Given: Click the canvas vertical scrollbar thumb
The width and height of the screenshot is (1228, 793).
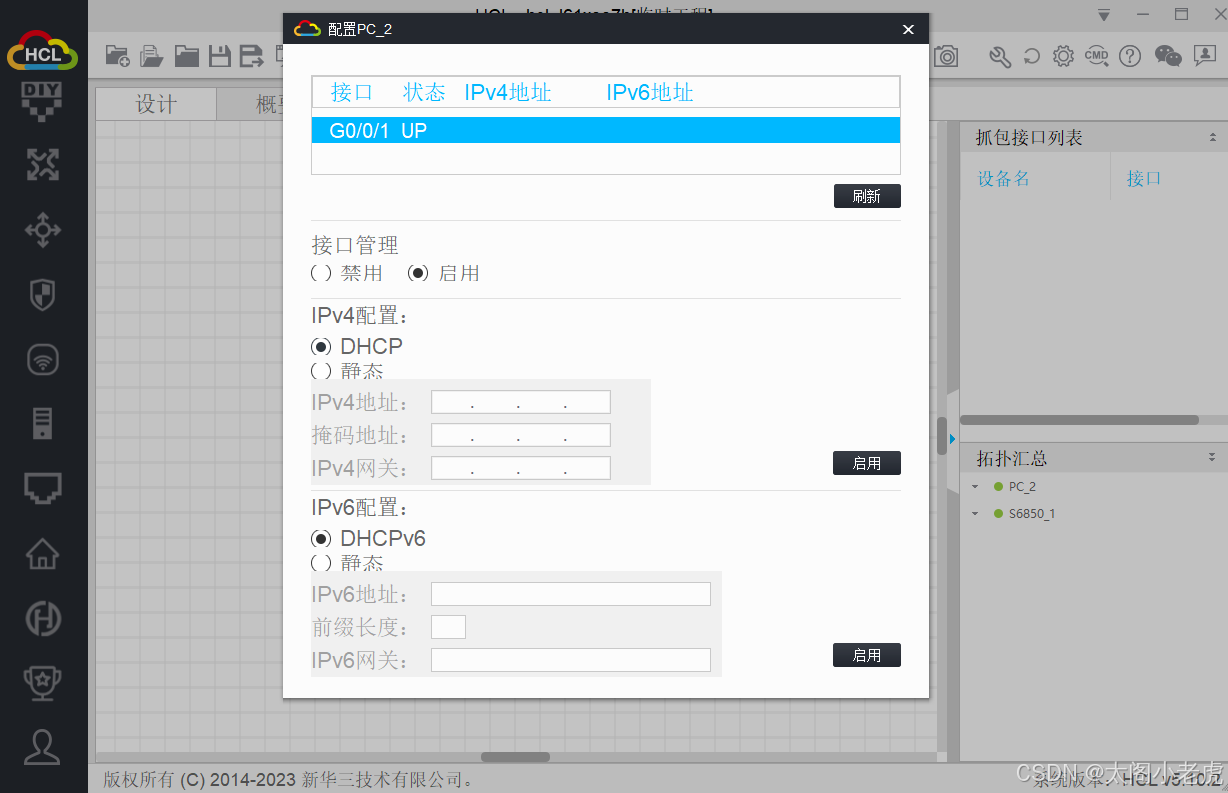Looking at the screenshot, I should pos(942,436).
